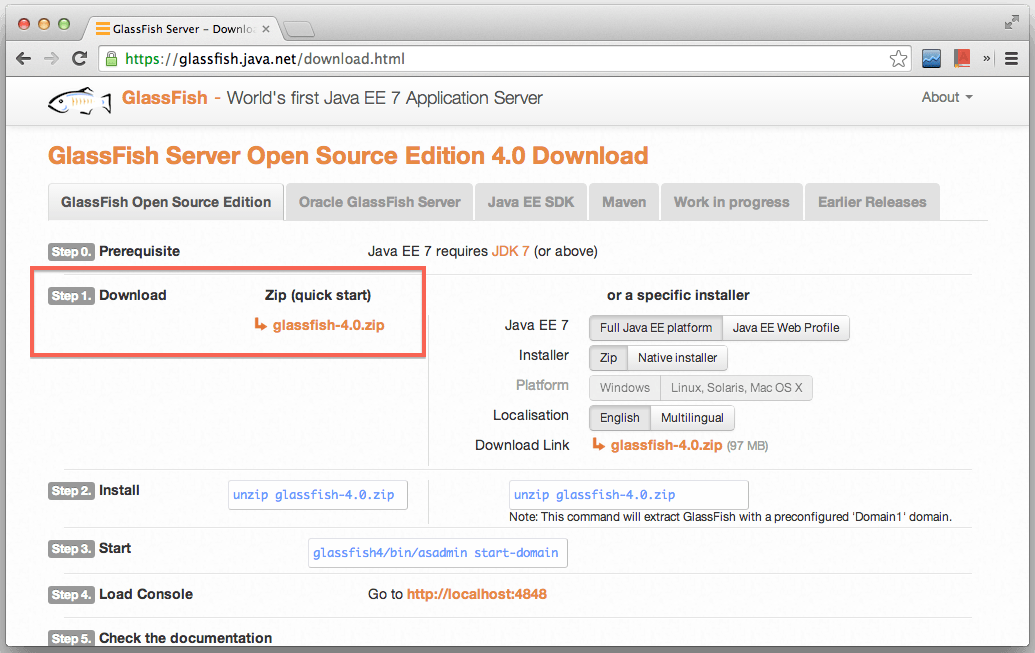Image resolution: width=1035 pixels, height=653 pixels.
Task: Click the asadmin start-domain command box
Action: tap(437, 553)
